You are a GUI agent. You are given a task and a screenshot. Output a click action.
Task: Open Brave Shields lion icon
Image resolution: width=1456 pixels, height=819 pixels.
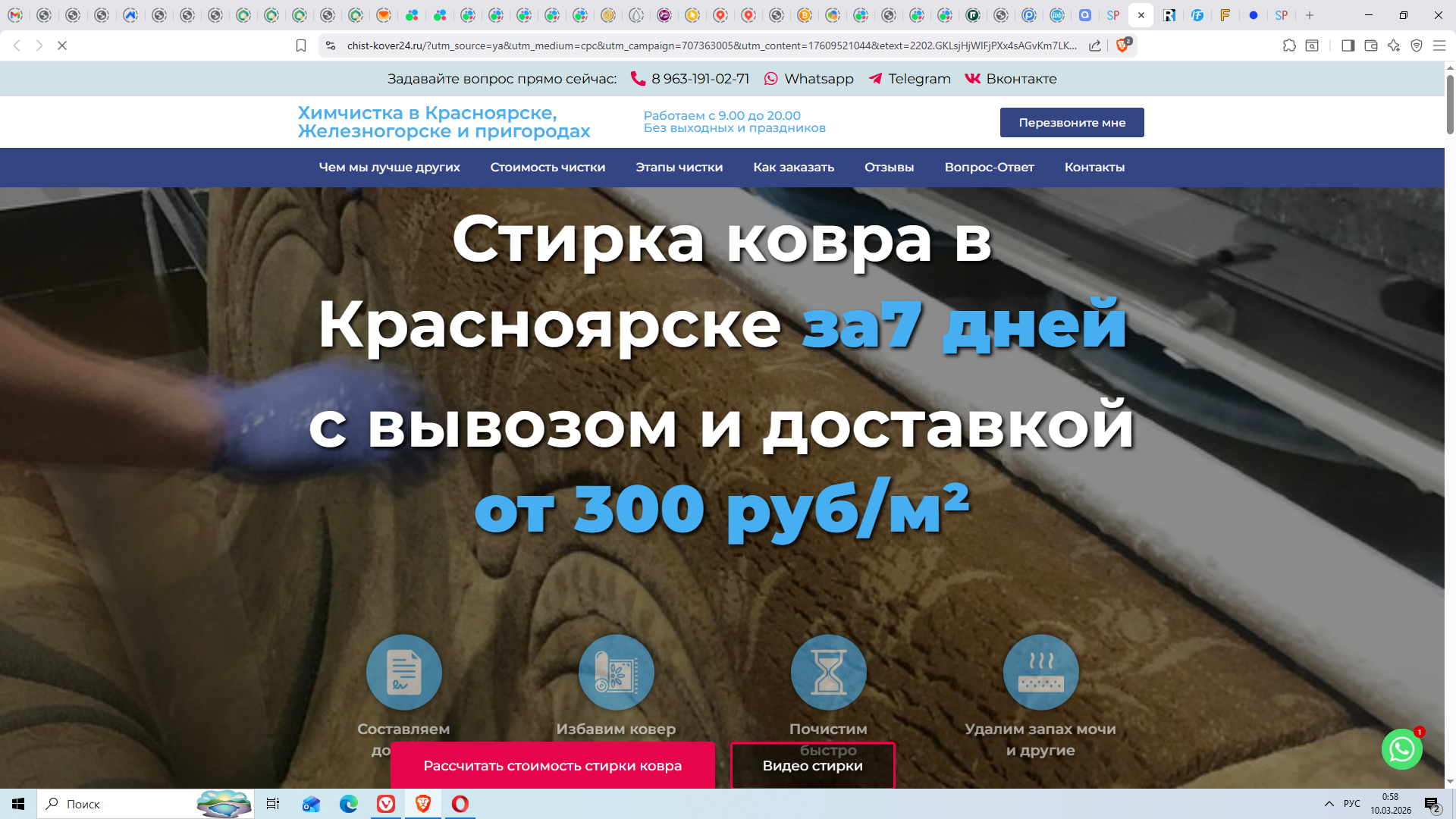point(1122,45)
